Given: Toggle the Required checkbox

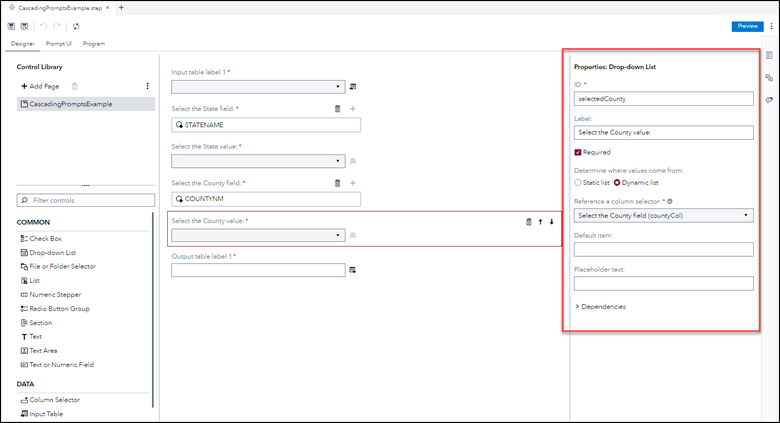Looking at the screenshot, I should click(578, 152).
